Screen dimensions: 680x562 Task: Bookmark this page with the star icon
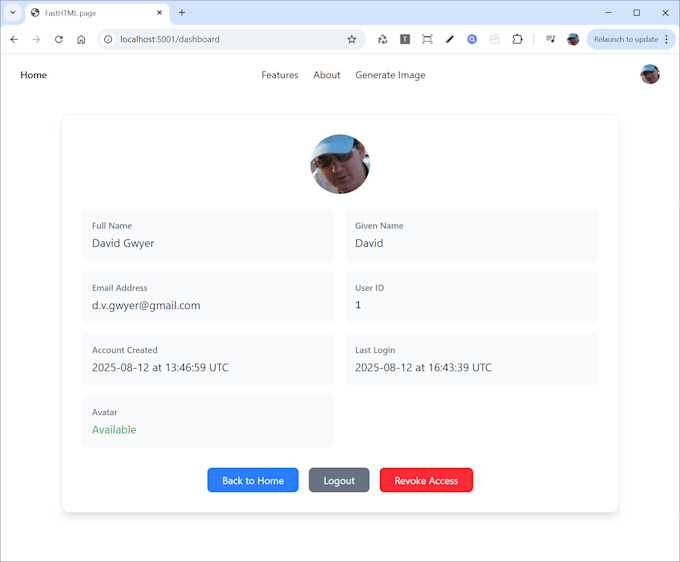tap(352, 39)
